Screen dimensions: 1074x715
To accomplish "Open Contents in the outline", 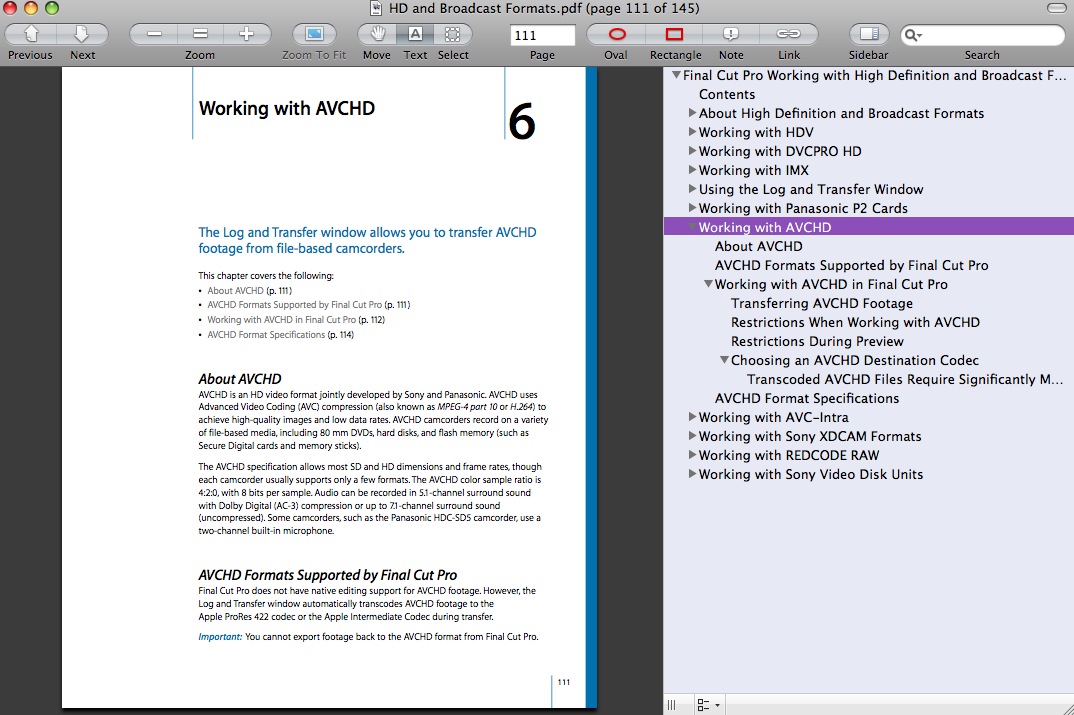I will (x=727, y=95).
